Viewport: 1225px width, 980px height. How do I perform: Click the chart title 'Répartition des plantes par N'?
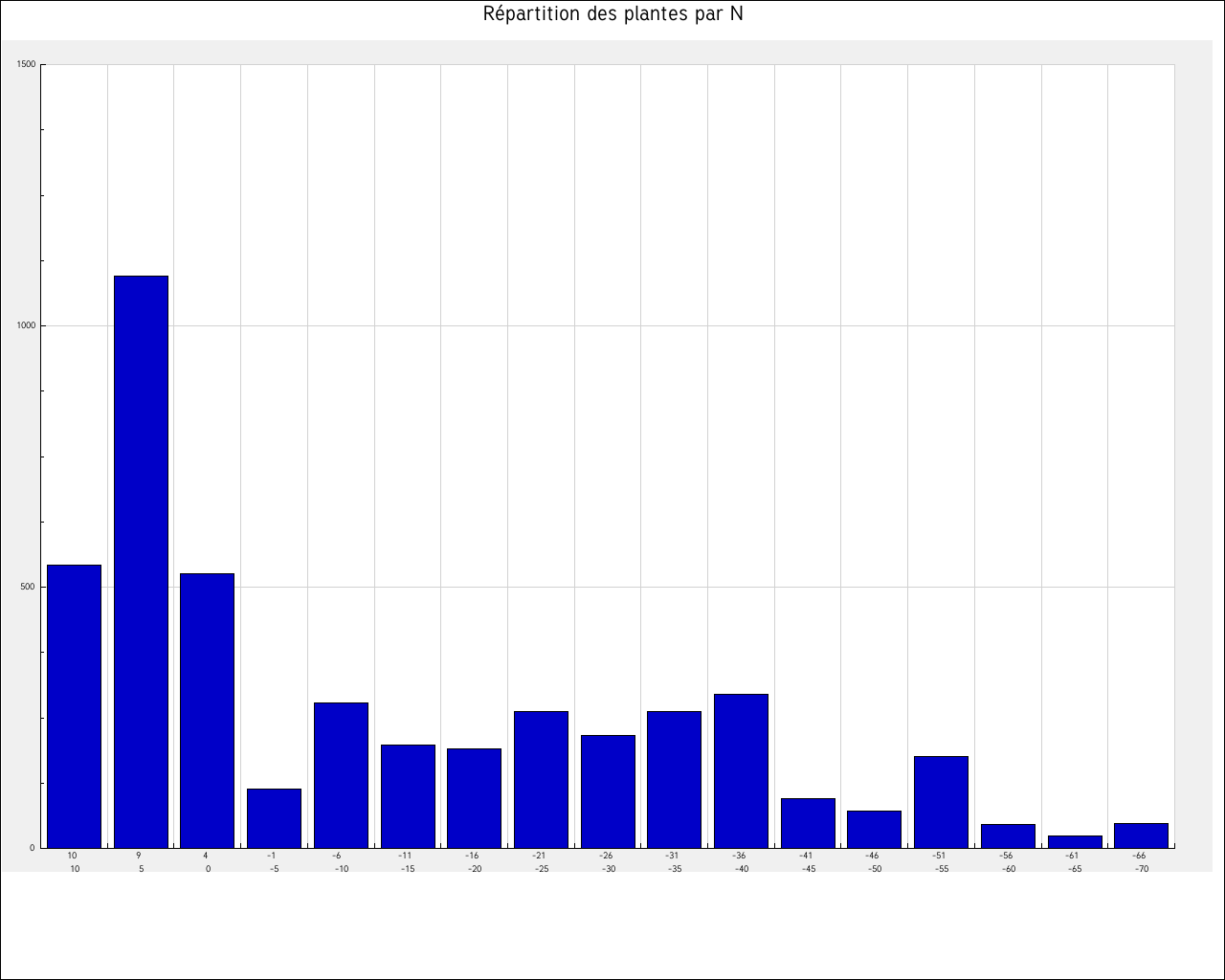612,14
